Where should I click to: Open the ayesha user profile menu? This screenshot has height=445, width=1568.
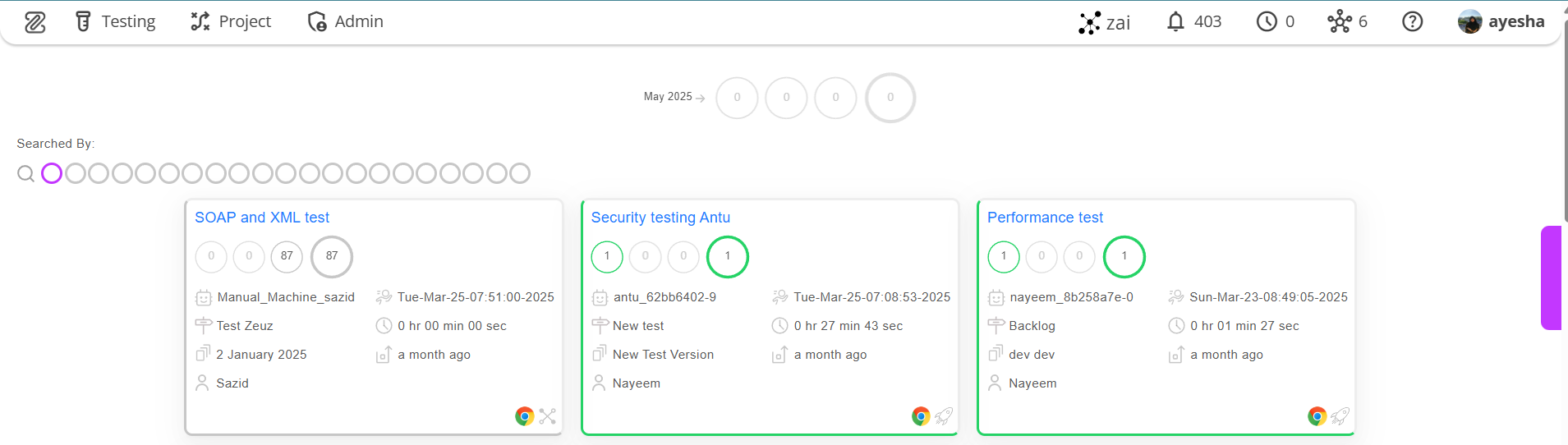[1501, 21]
